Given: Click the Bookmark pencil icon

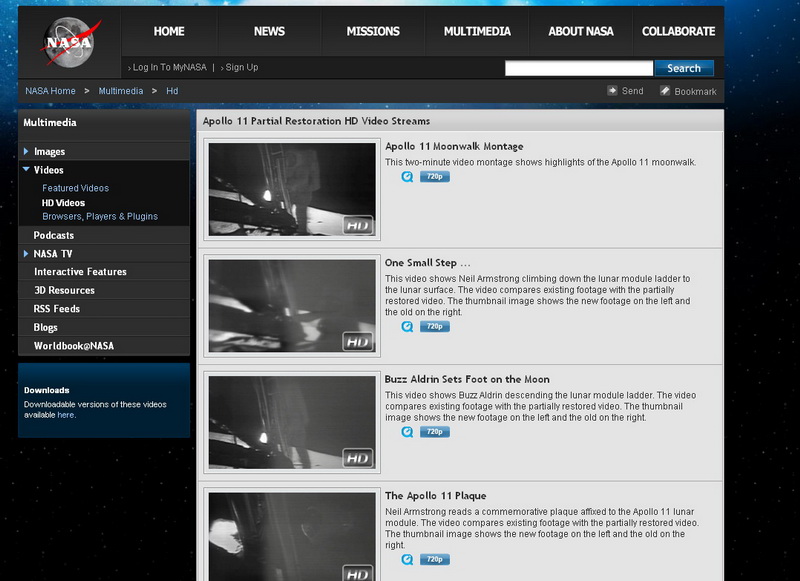Looking at the screenshot, I should 664,90.
